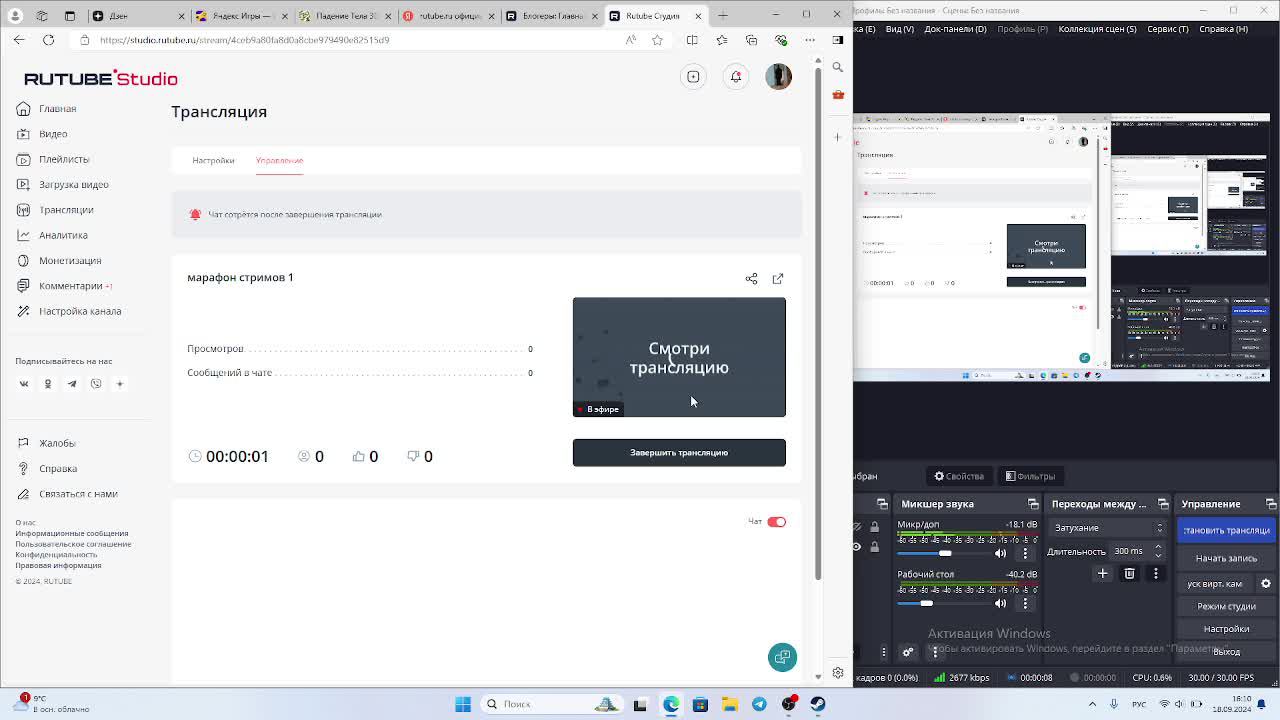The height and width of the screenshot is (720, 1280).
Task: Open virtual camera settings gear in OBS
Action: 1265,584
